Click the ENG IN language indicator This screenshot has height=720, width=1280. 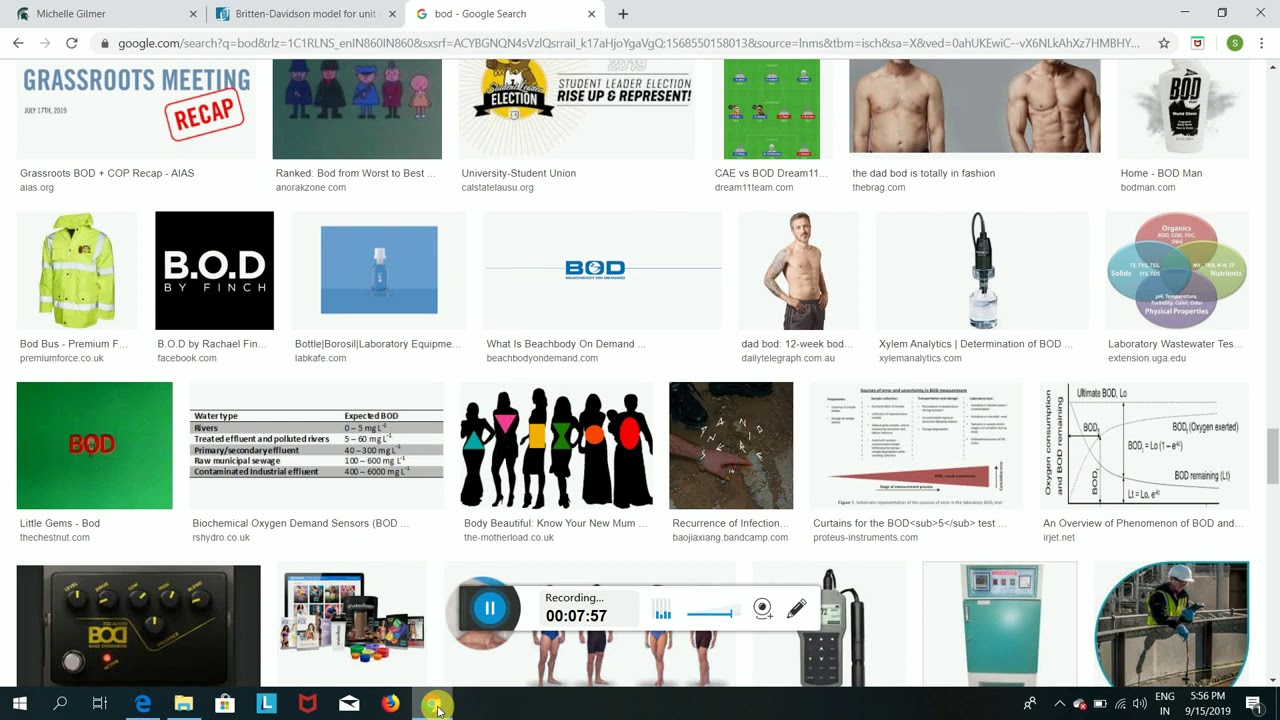point(1165,704)
